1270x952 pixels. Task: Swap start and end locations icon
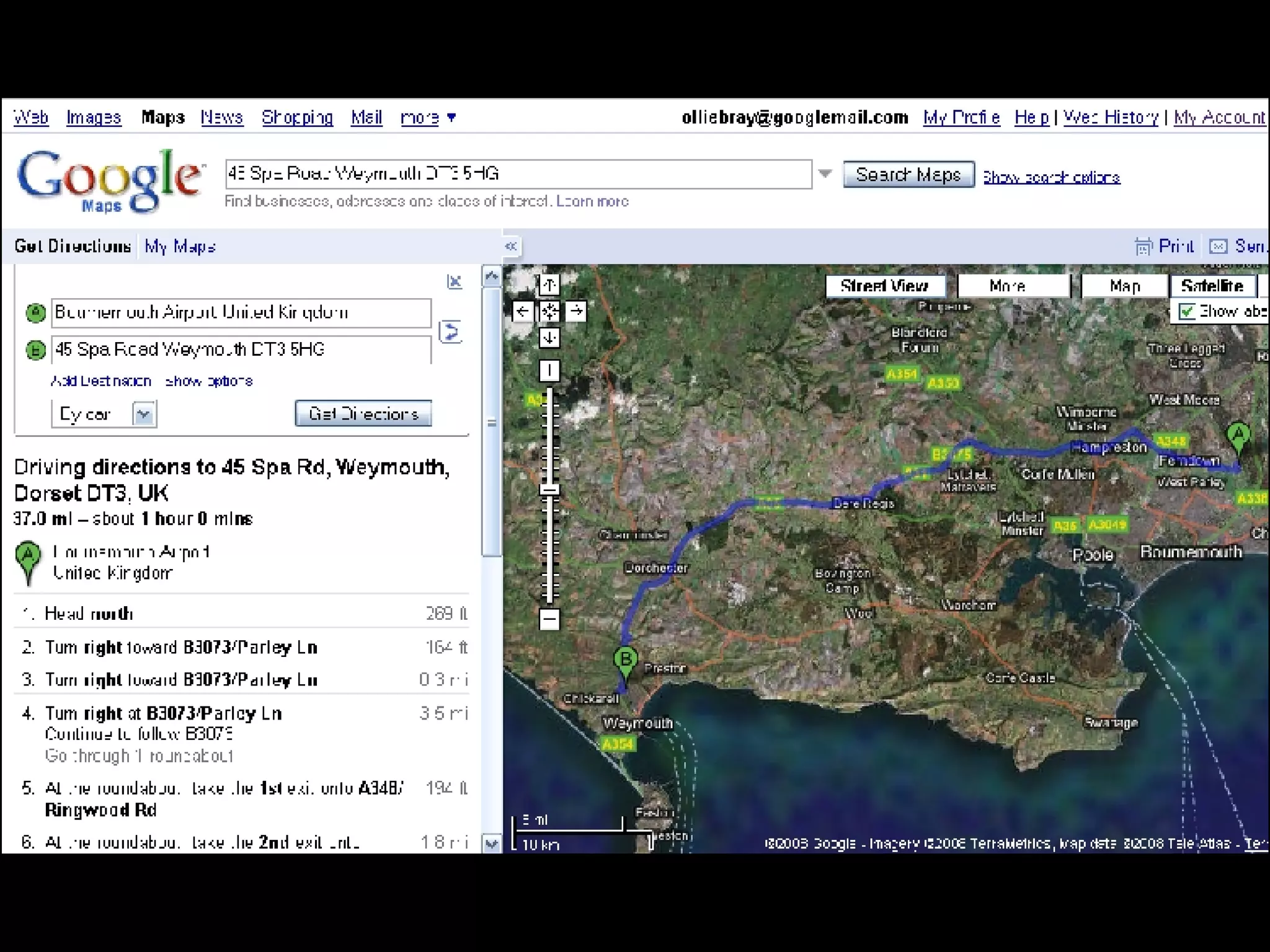click(450, 332)
